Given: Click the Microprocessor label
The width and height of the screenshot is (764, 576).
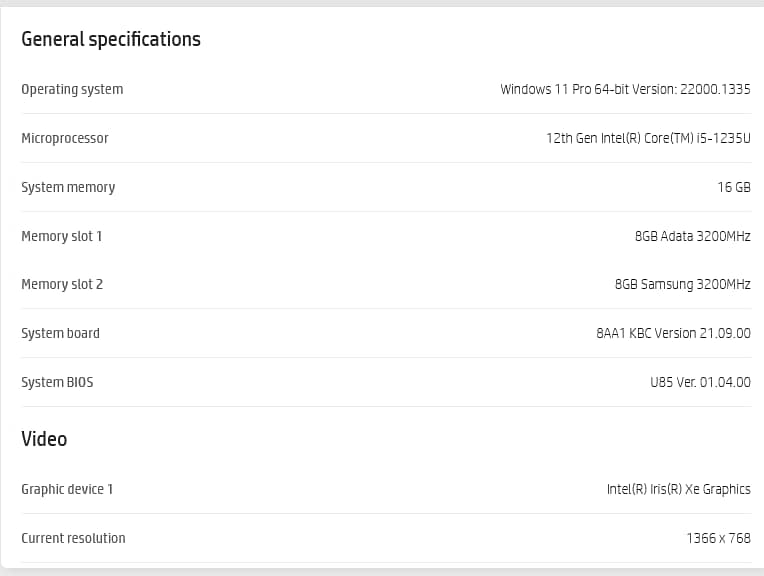Looking at the screenshot, I should point(65,138).
